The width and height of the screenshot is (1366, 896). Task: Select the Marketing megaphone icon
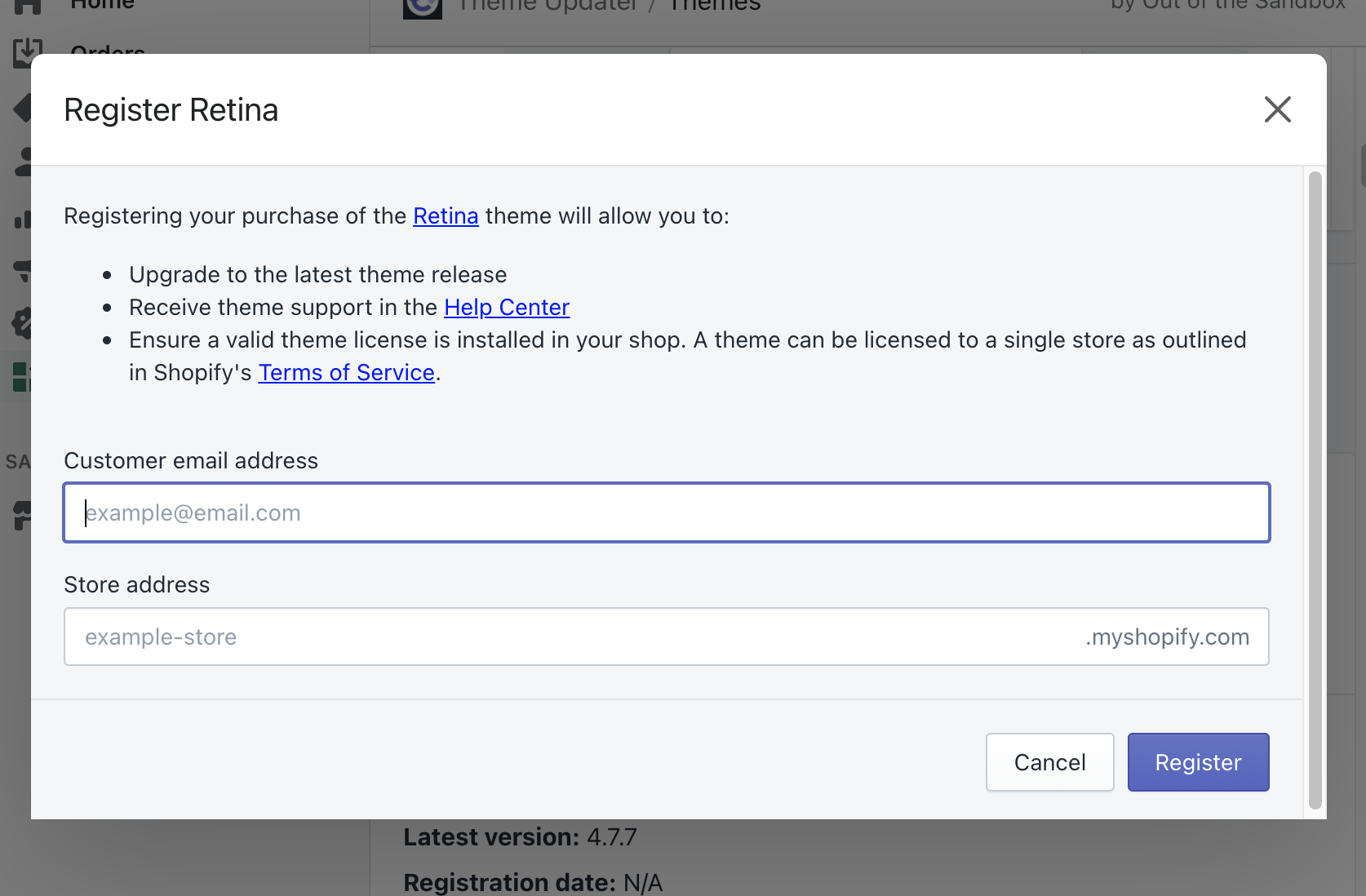click(23, 271)
